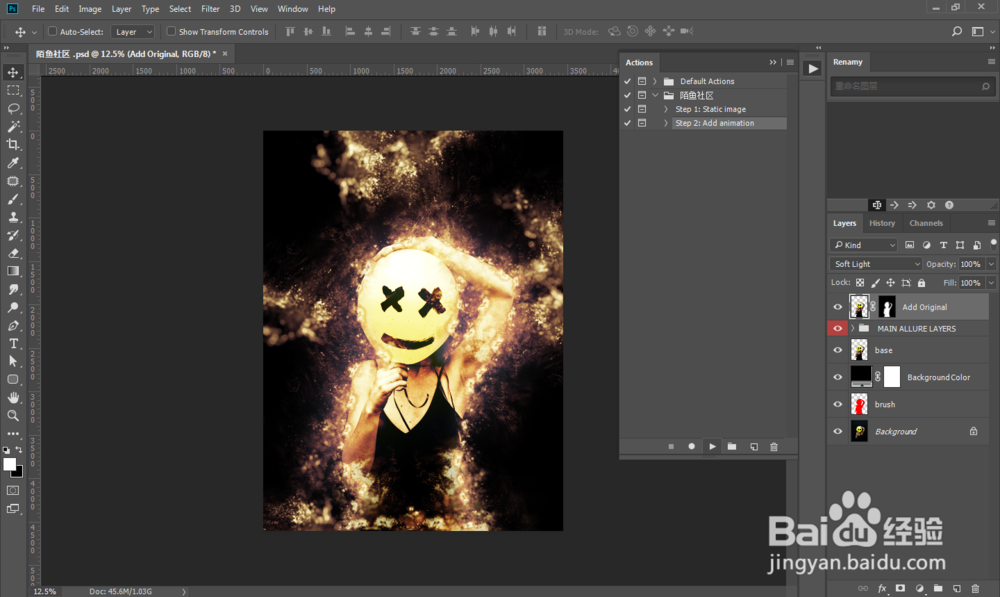The height and width of the screenshot is (597, 1000).
Task: Stop the action playback or recording
Action: pos(671,446)
